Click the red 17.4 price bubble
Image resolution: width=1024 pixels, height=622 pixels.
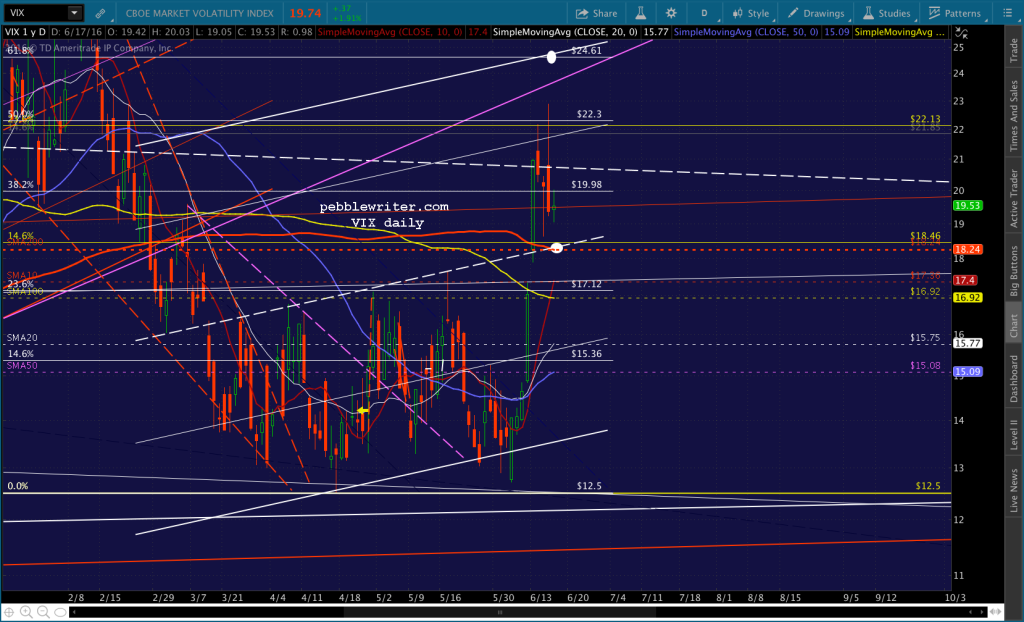coord(965,280)
